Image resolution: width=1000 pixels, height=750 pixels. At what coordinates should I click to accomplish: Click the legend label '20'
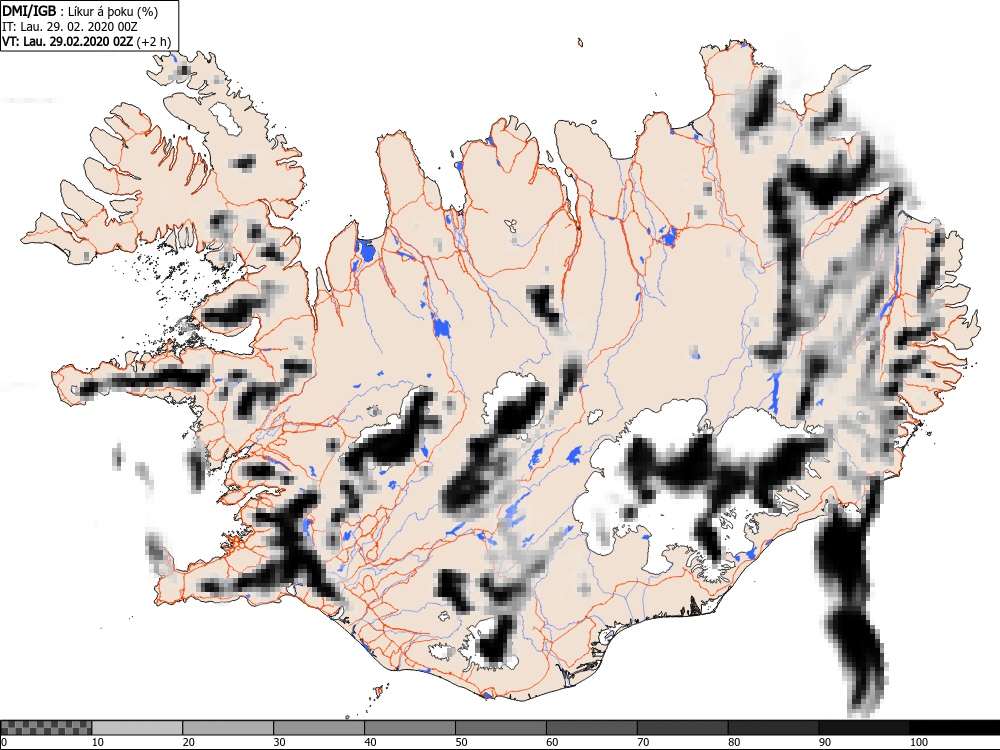pyautogui.click(x=189, y=742)
